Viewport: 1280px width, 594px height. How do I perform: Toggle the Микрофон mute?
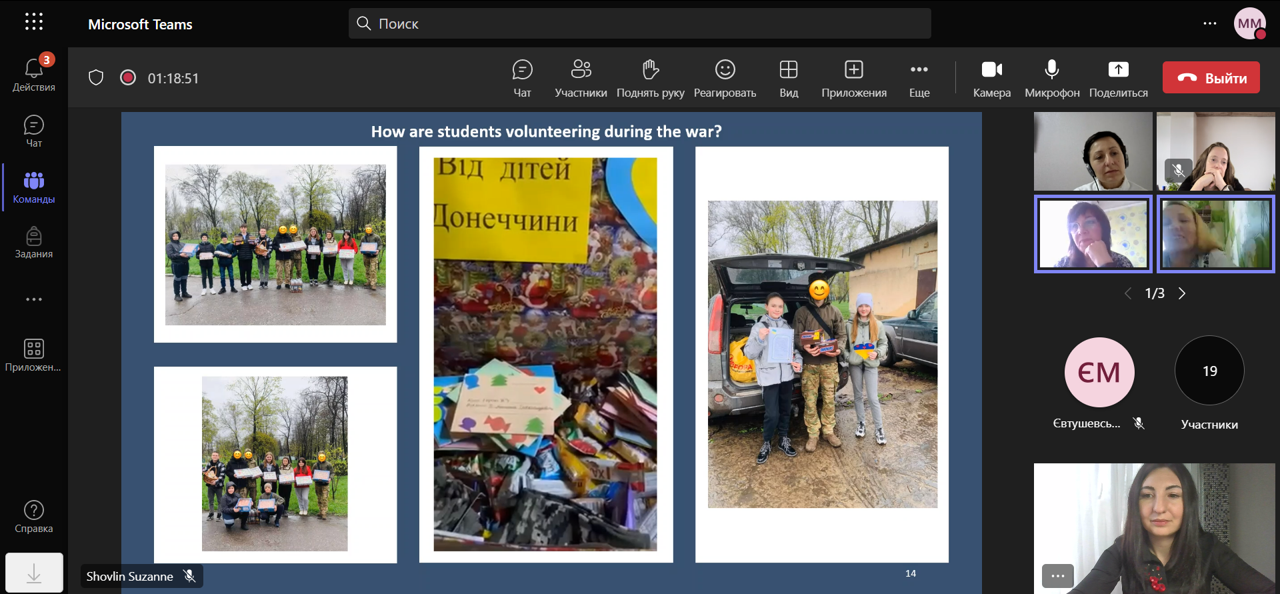(x=1052, y=78)
